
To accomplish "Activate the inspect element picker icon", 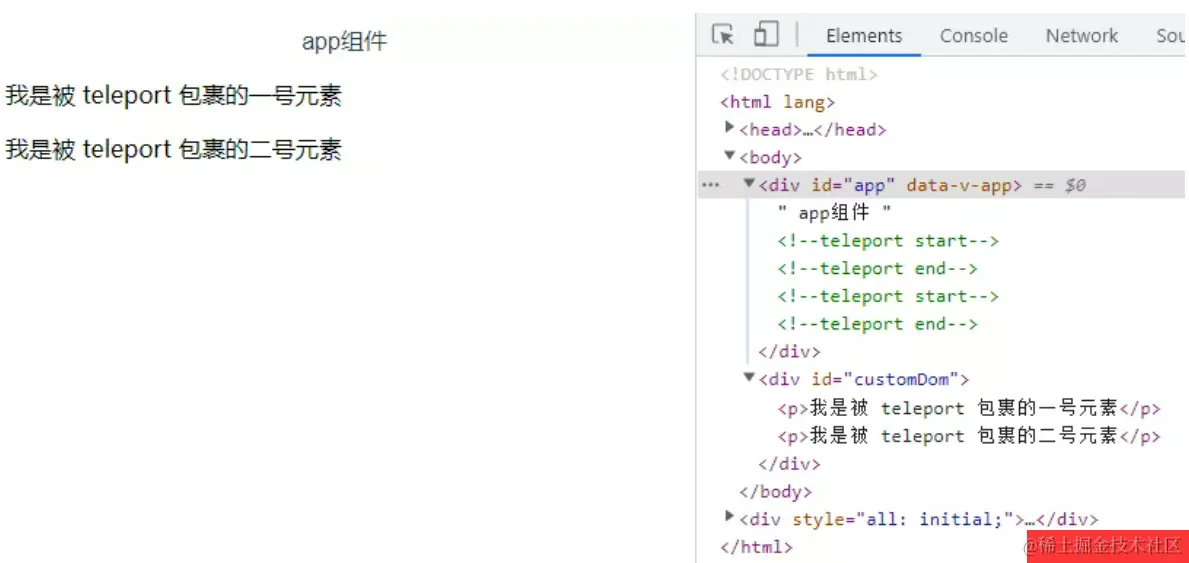I will coord(723,35).
